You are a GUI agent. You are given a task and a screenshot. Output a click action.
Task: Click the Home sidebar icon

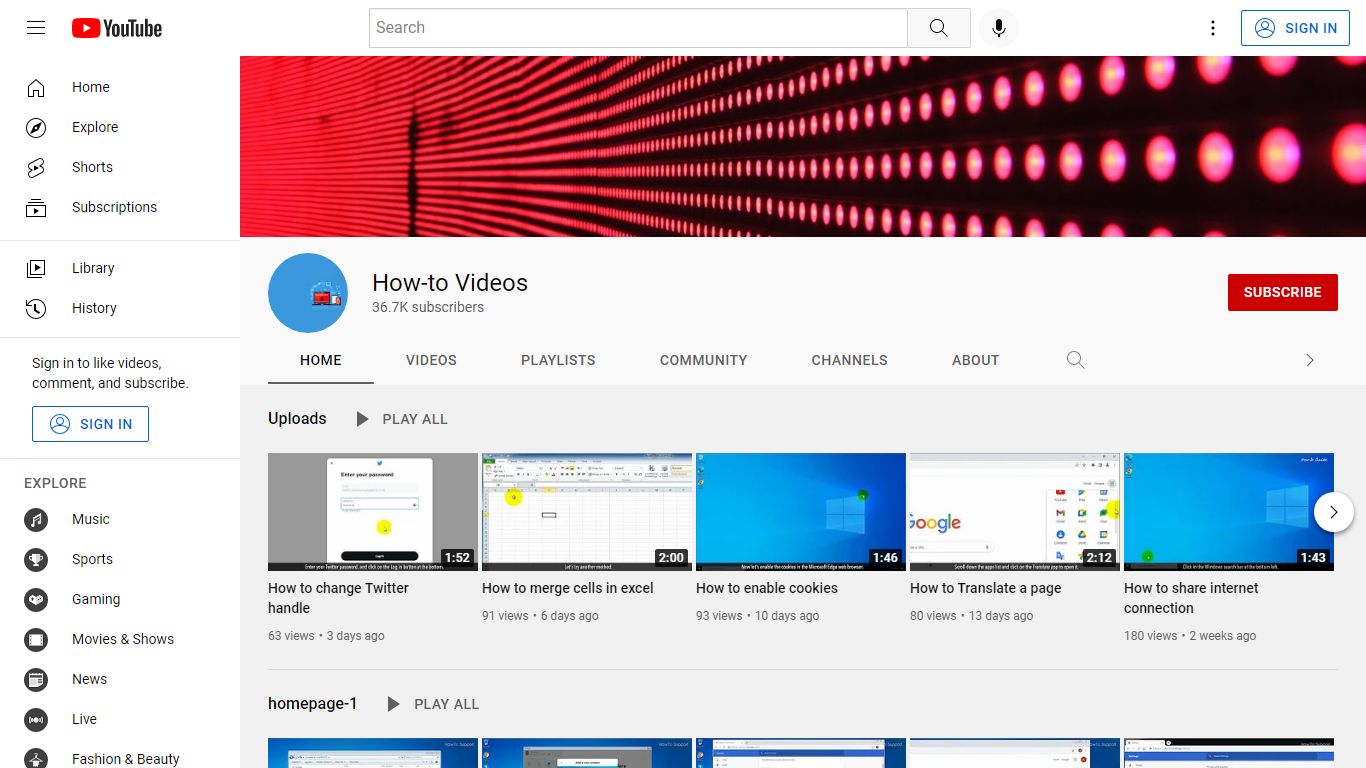[x=36, y=88]
